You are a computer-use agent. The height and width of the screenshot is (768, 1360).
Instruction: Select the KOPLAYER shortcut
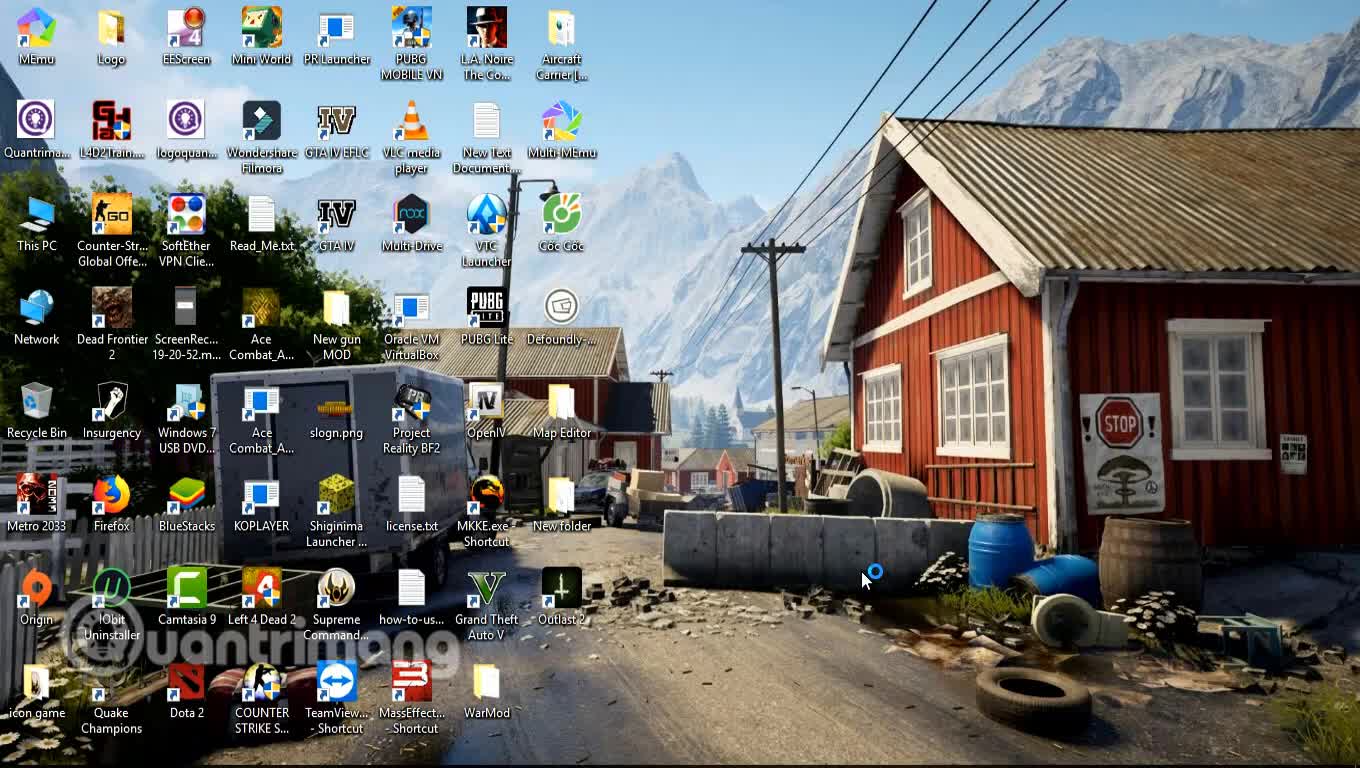click(x=262, y=503)
